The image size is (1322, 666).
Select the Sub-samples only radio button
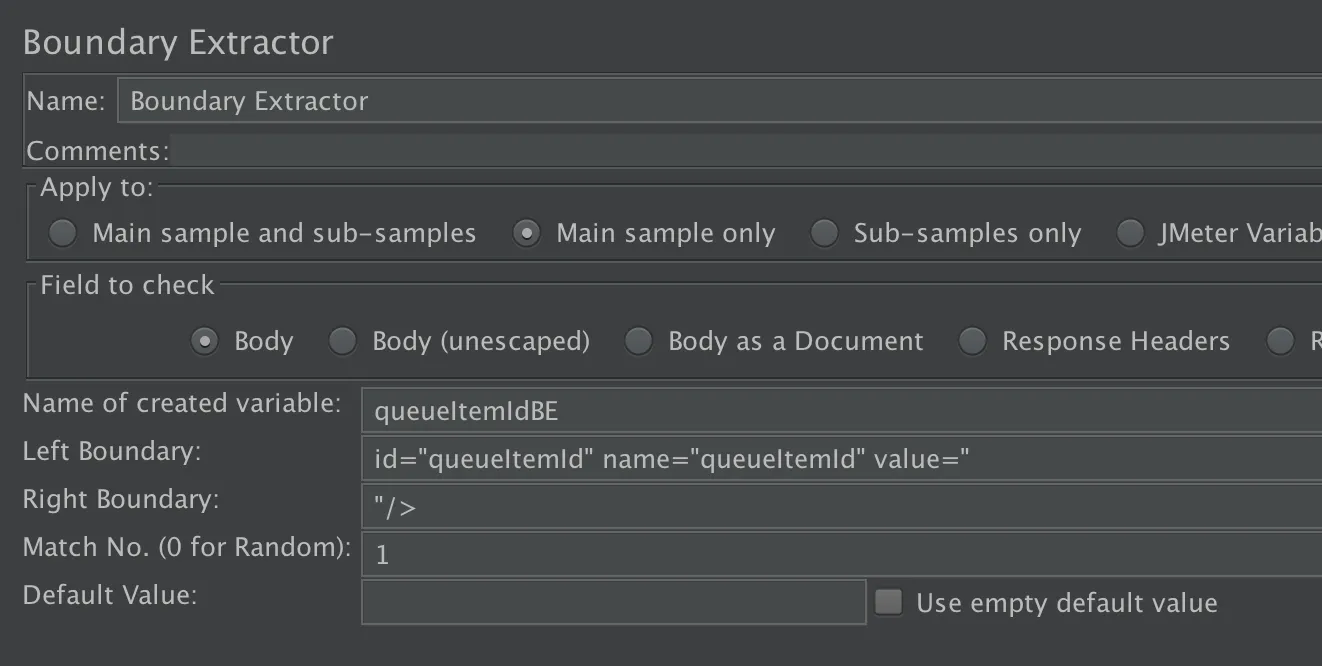click(824, 233)
